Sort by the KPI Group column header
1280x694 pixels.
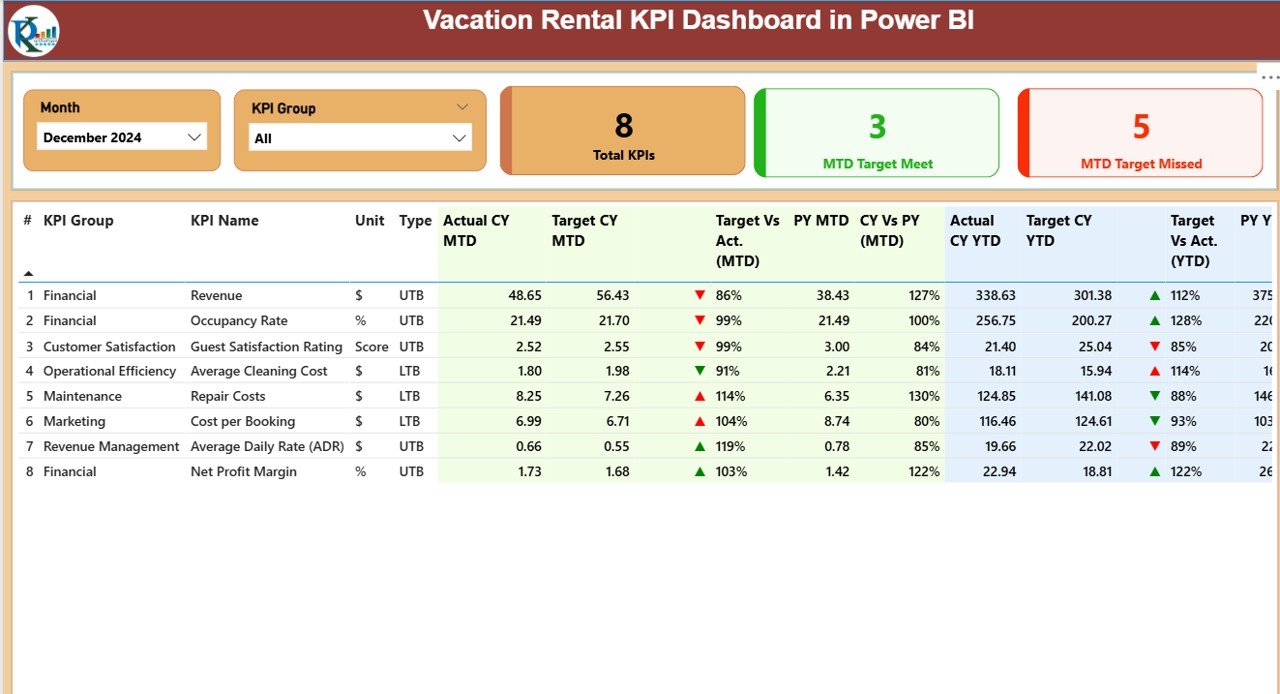[x=79, y=221]
